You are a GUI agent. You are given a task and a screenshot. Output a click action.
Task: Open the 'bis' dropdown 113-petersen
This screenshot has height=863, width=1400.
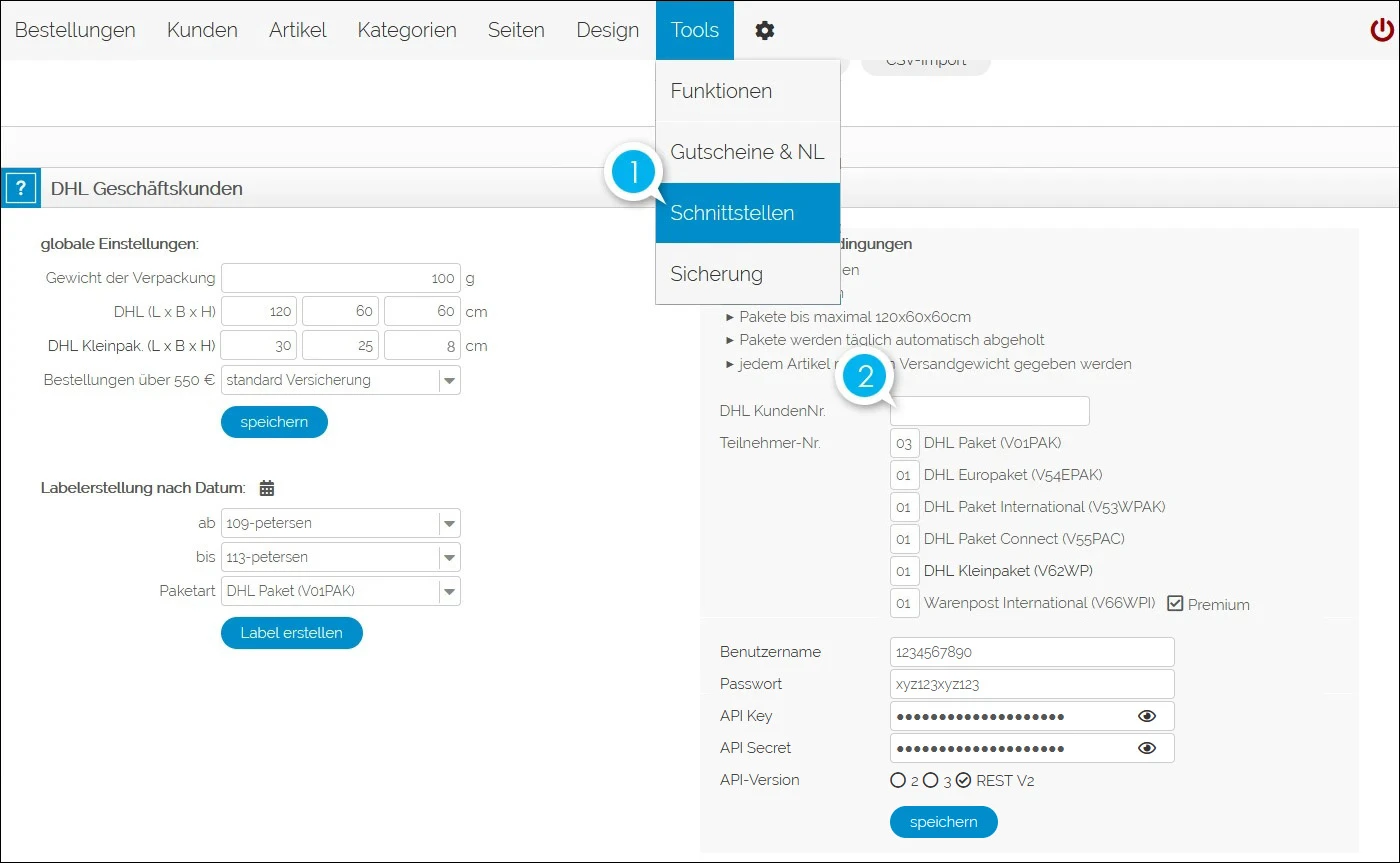[x=449, y=557]
